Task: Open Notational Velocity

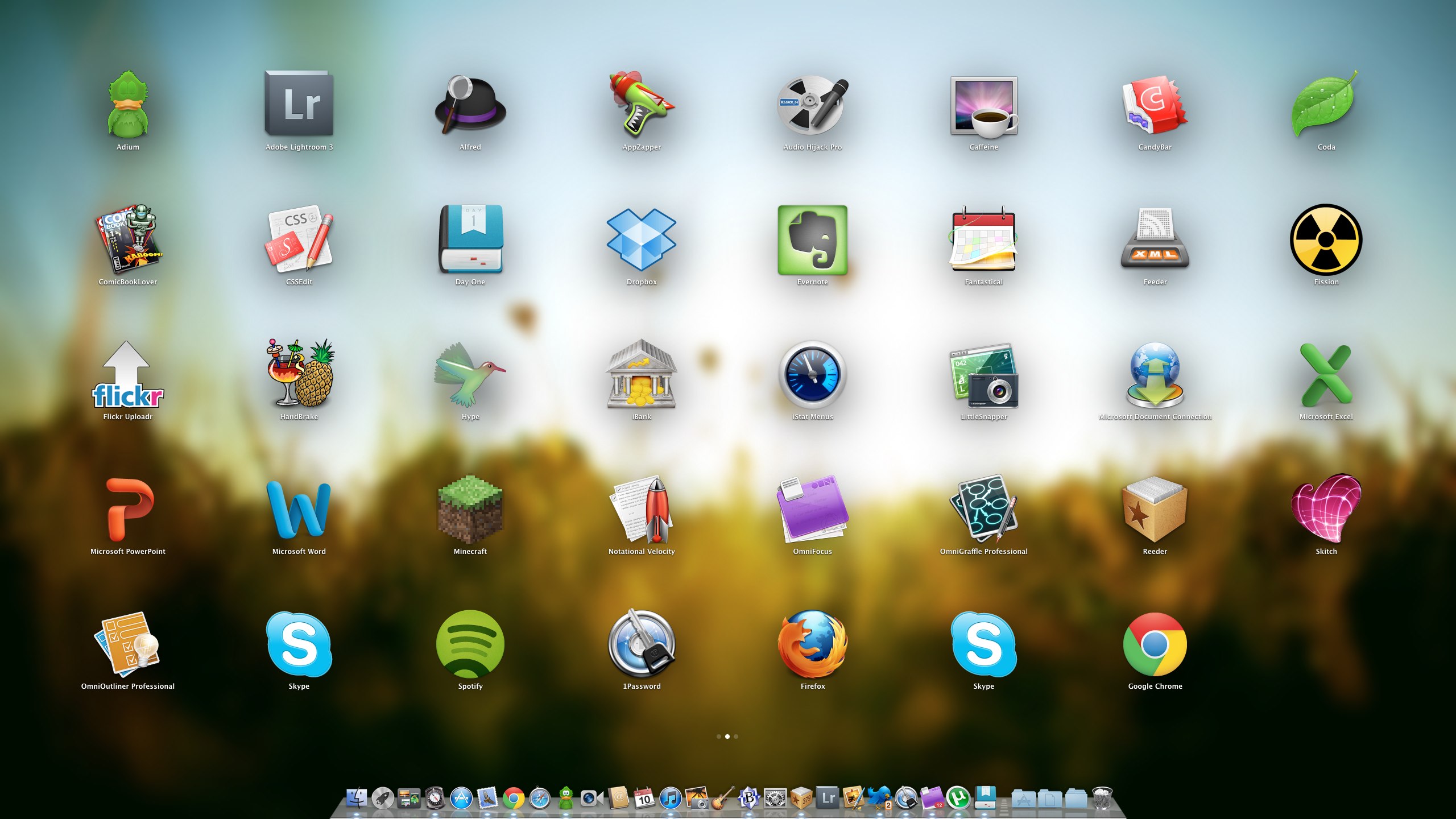Action: [x=642, y=509]
